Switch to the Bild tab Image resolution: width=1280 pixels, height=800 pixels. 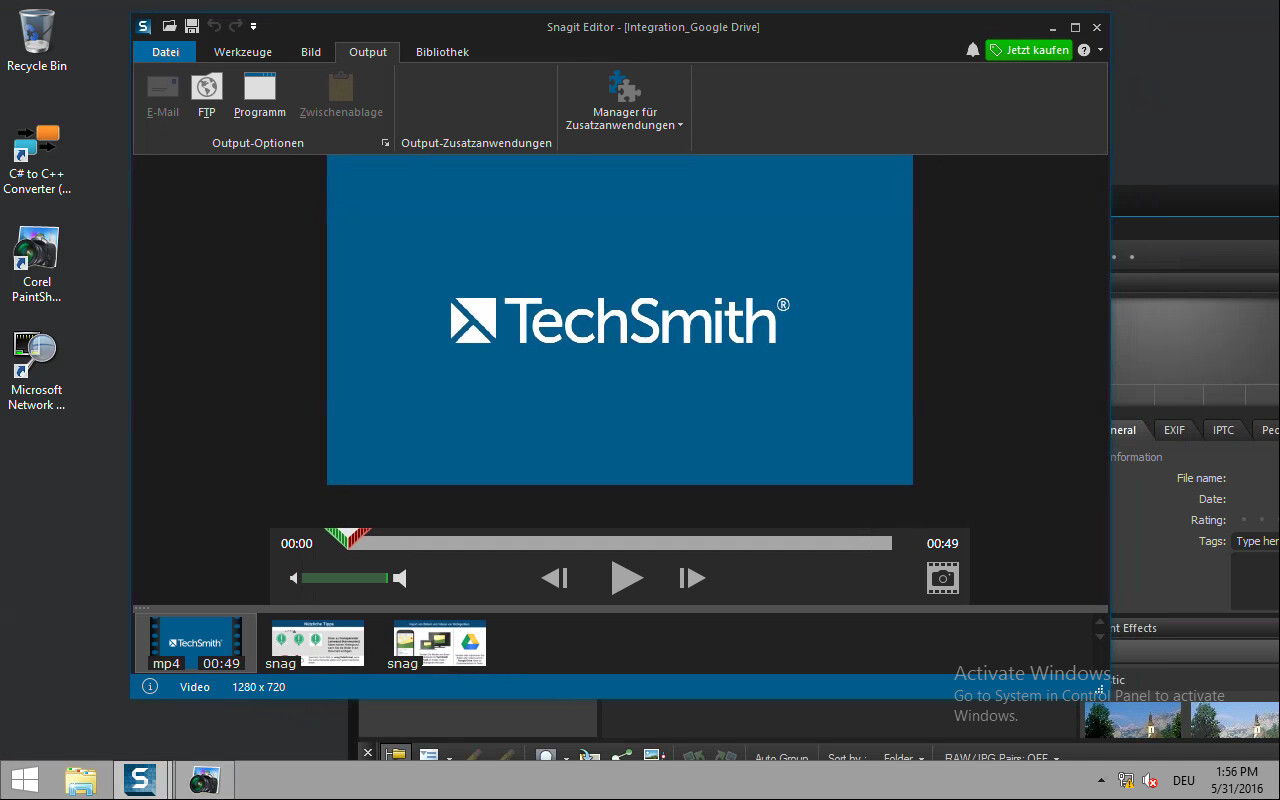click(311, 52)
